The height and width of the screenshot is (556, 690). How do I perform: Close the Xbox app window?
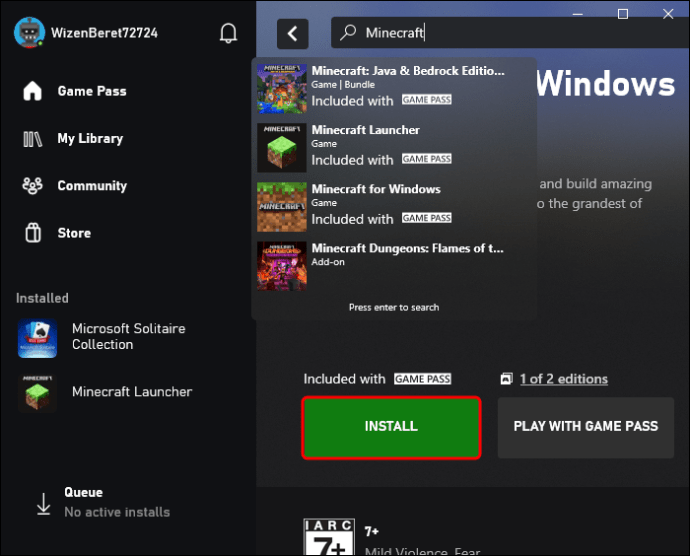[x=668, y=14]
